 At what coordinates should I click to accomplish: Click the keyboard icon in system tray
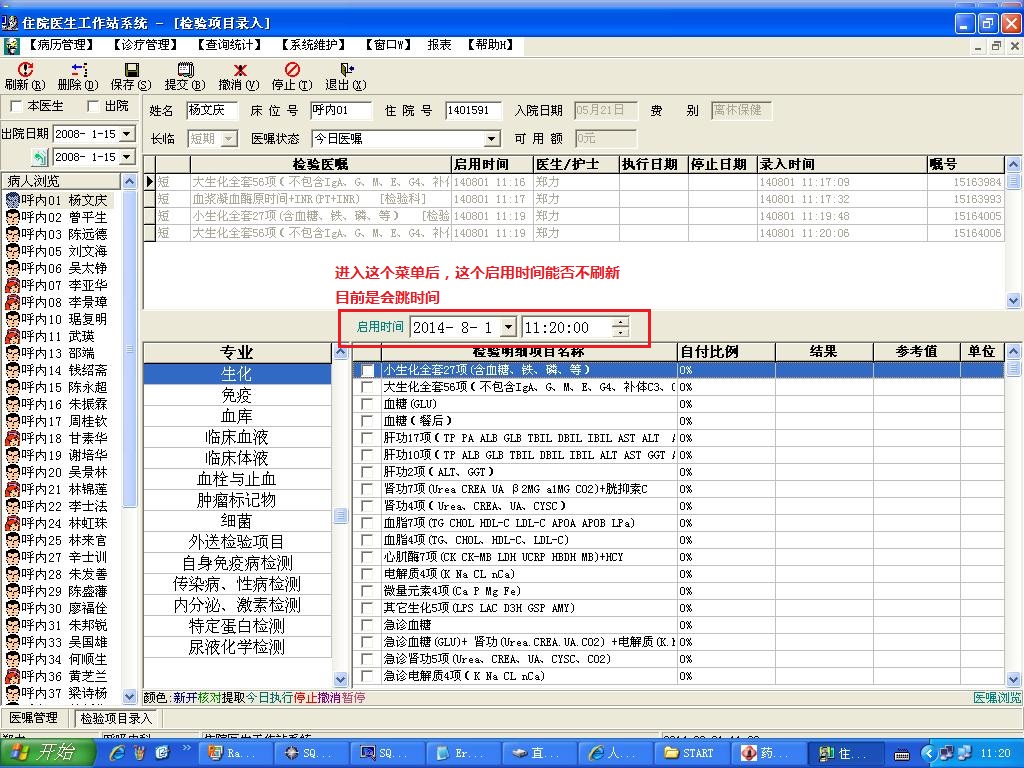[x=902, y=754]
